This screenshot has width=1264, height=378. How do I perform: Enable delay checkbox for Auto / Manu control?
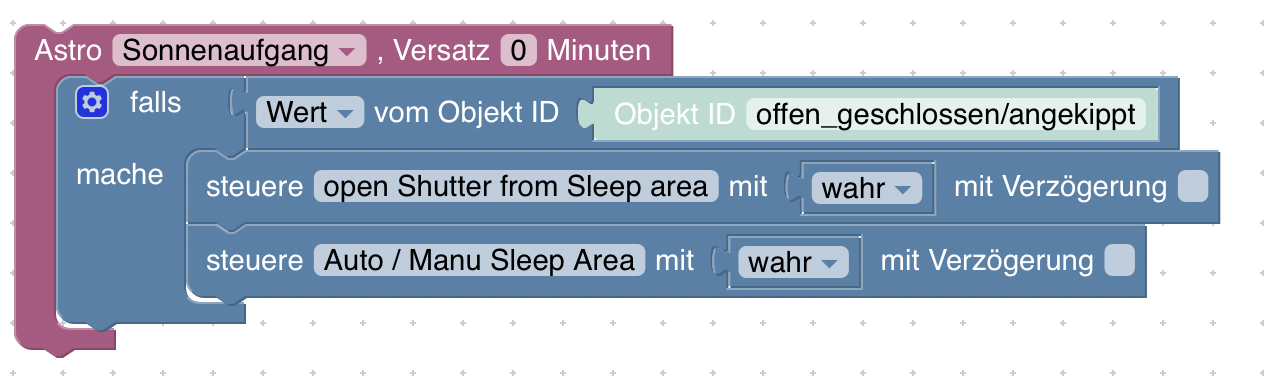point(1119,261)
